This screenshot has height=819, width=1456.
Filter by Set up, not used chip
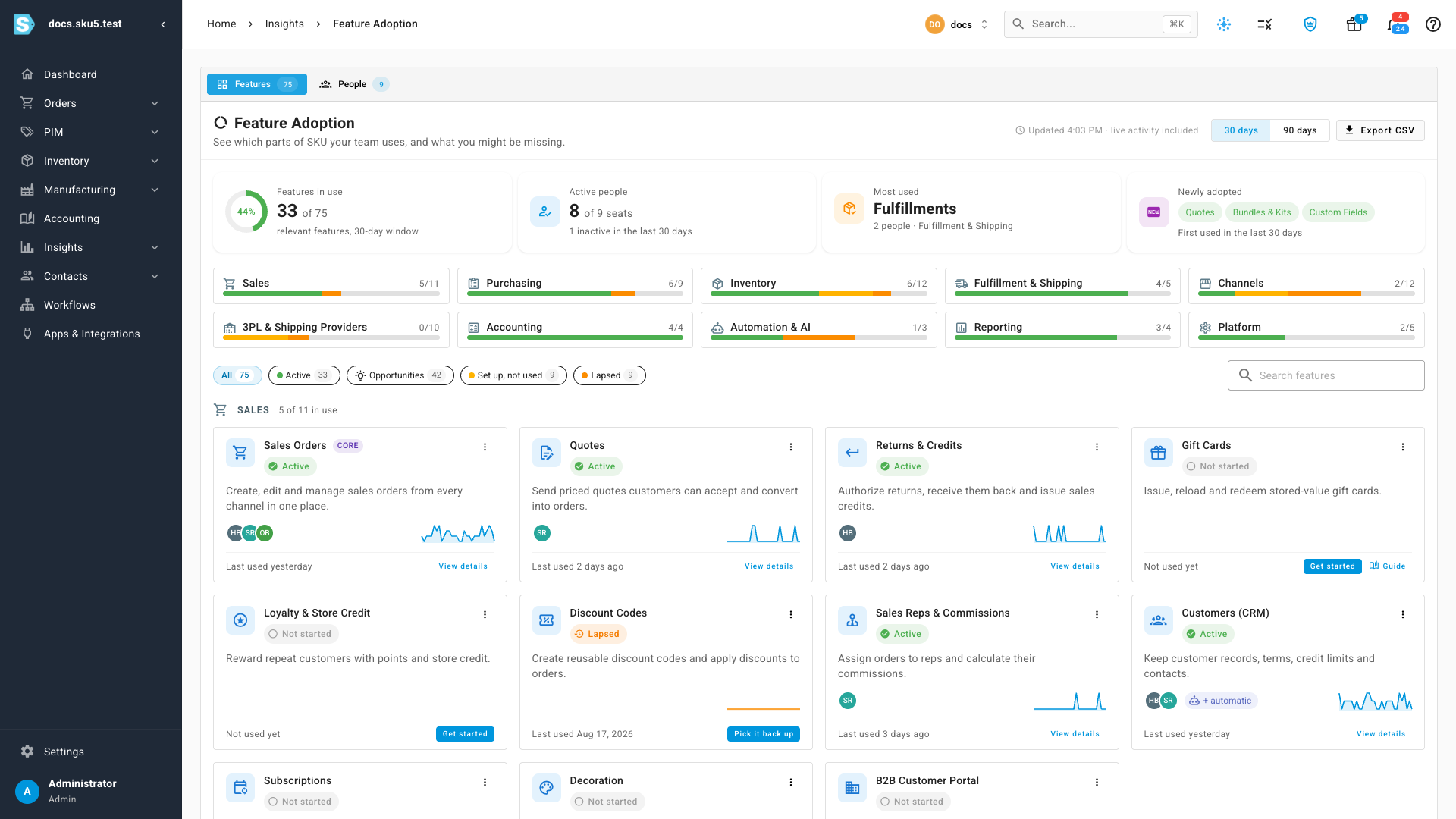click(513, 375)
